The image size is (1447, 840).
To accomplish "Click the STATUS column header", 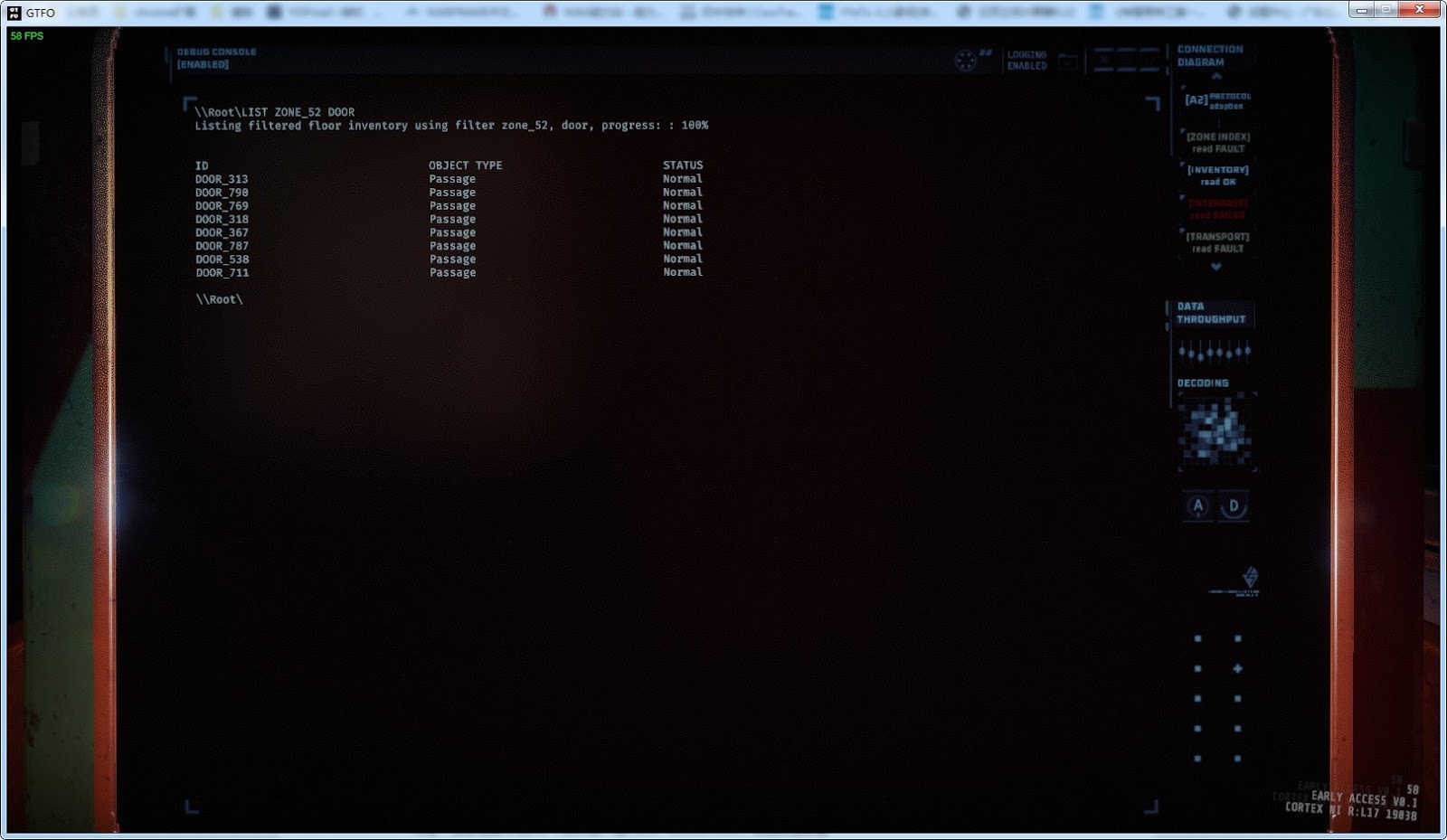I will click(x=683, y=165).
